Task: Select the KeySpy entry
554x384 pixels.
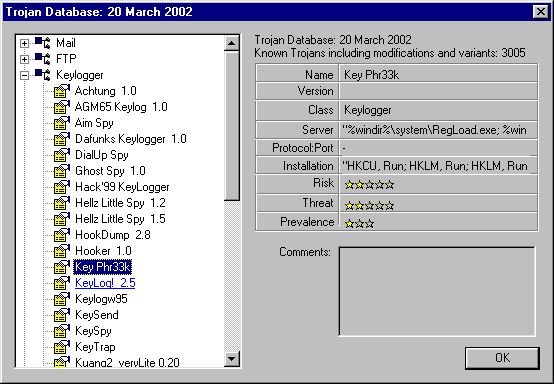Action: (x=93, y=331)
